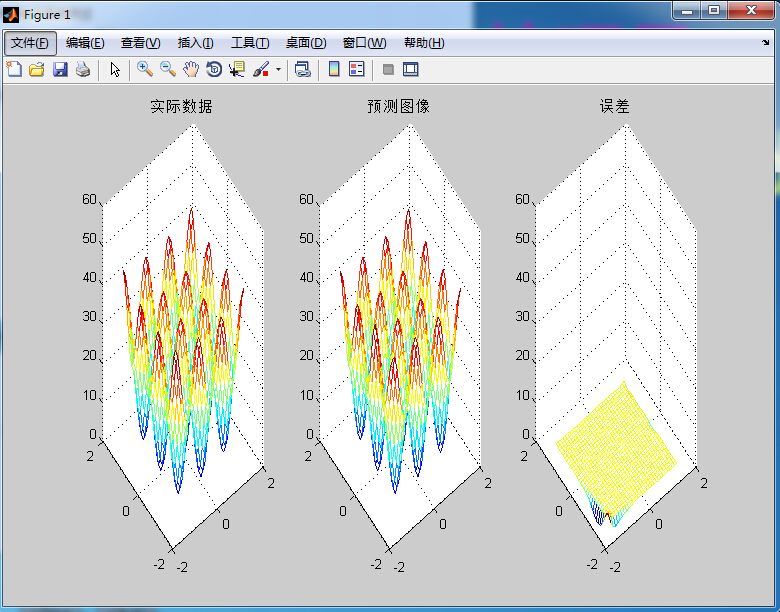This screenshot has height=612, width=780.
Task: Open a file with the folder icon
Action: [x=36, y=69]
